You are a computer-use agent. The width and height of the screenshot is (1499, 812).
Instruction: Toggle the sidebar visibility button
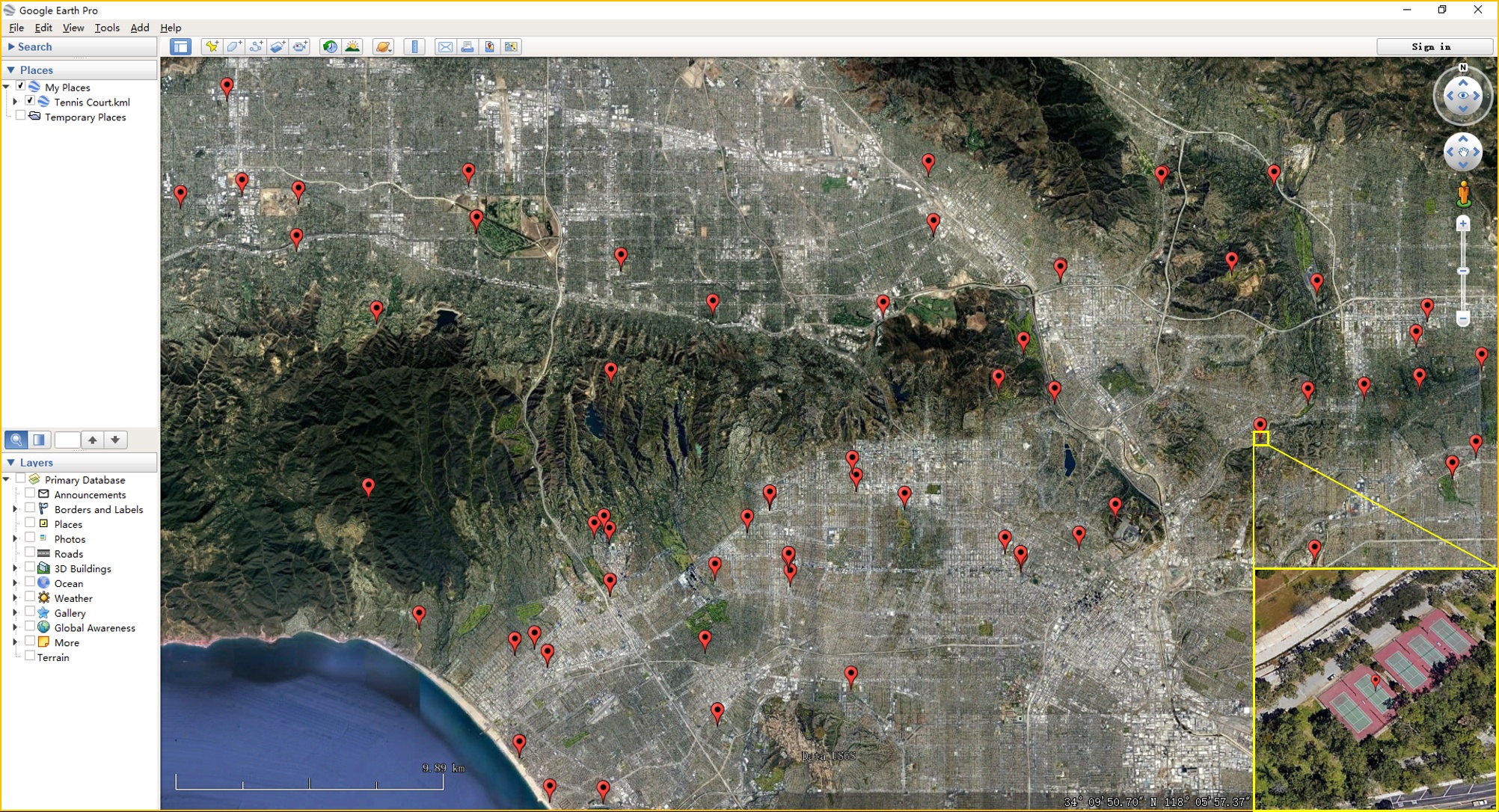(x=180, y=46)
